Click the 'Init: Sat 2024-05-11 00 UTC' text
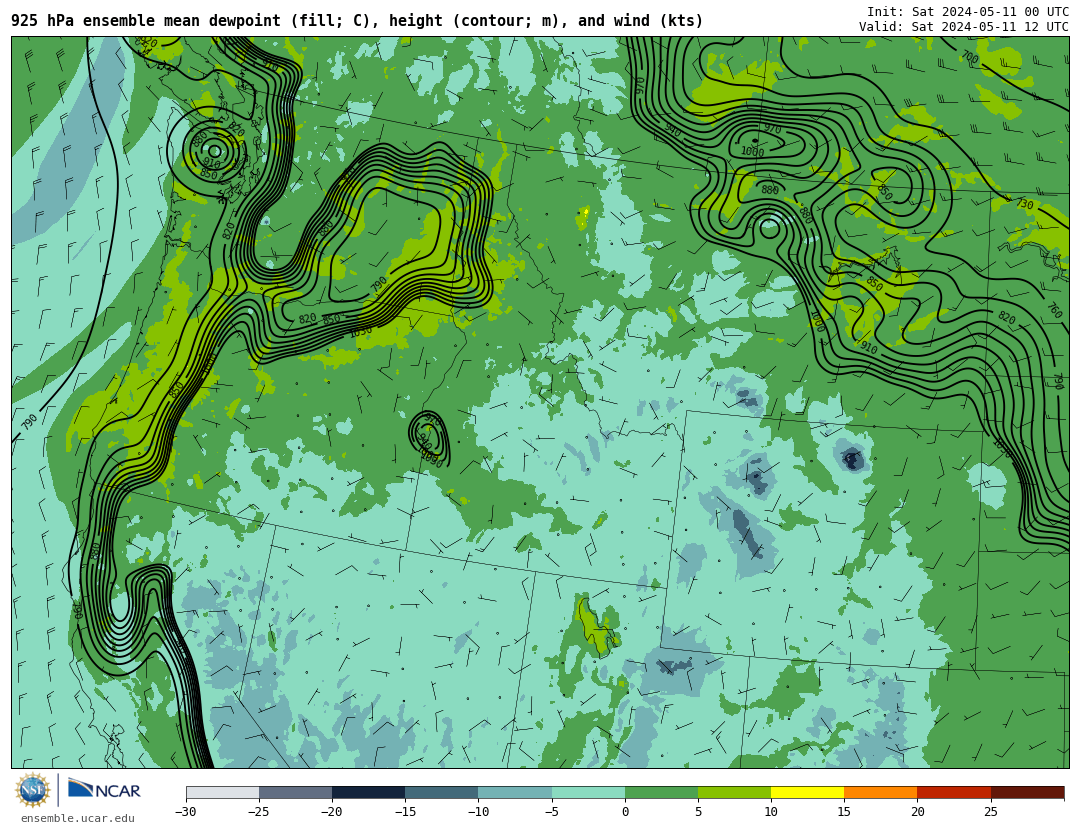The height and width of the screenshot is (831, 1080). [968, 12]
